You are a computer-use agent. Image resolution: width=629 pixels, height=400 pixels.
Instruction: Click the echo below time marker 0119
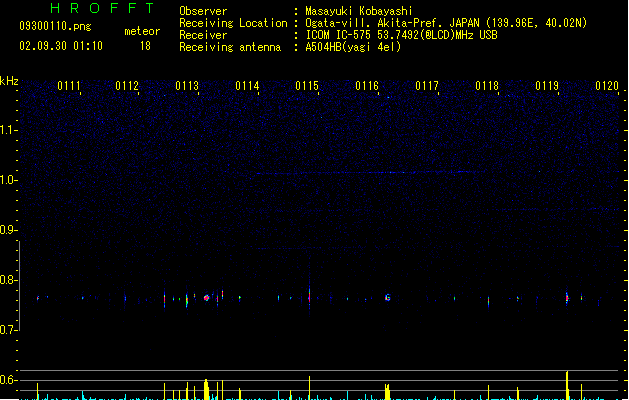coord(567,297)
